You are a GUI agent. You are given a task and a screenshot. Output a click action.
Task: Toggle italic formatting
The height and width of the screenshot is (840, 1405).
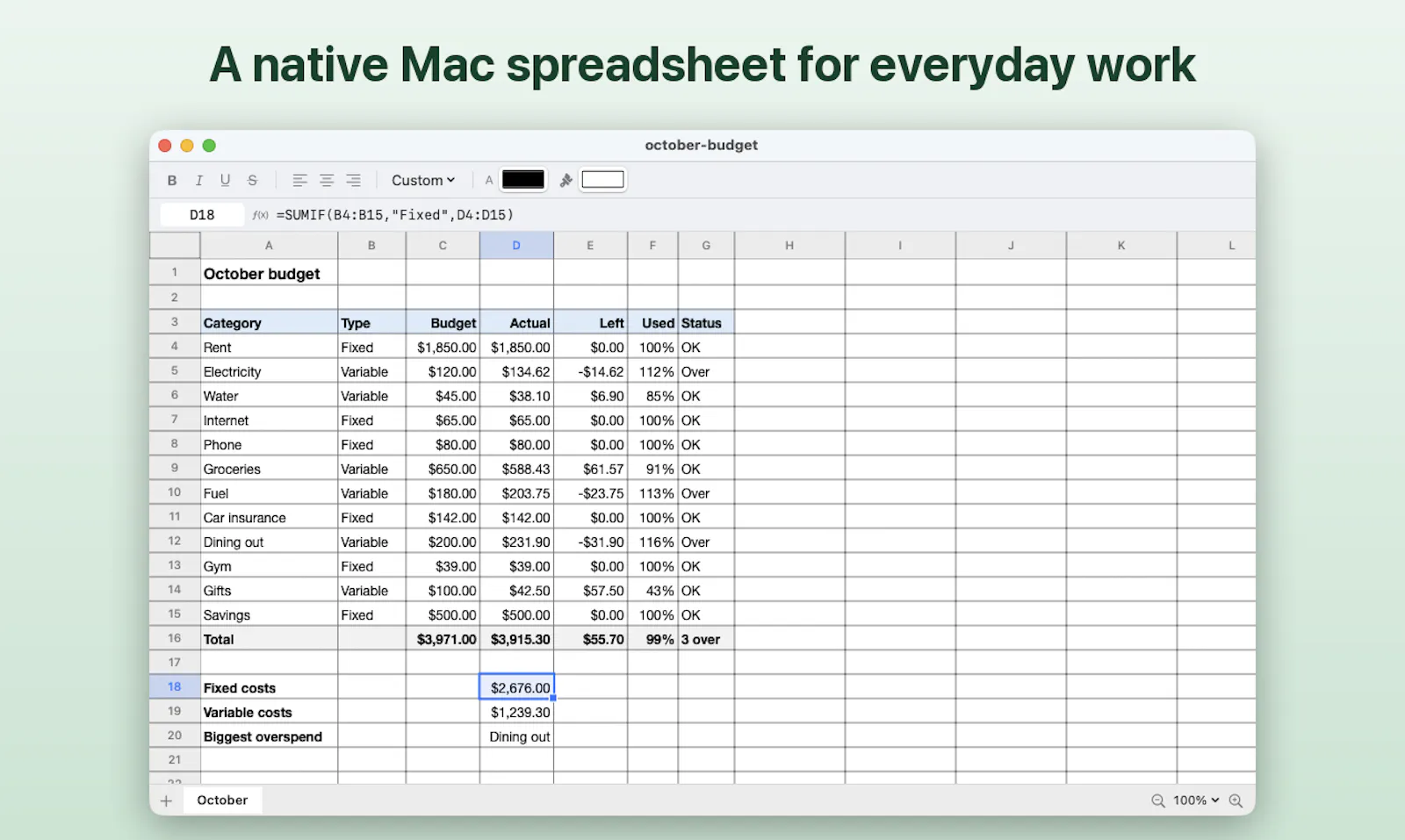[x=198, y=180]
